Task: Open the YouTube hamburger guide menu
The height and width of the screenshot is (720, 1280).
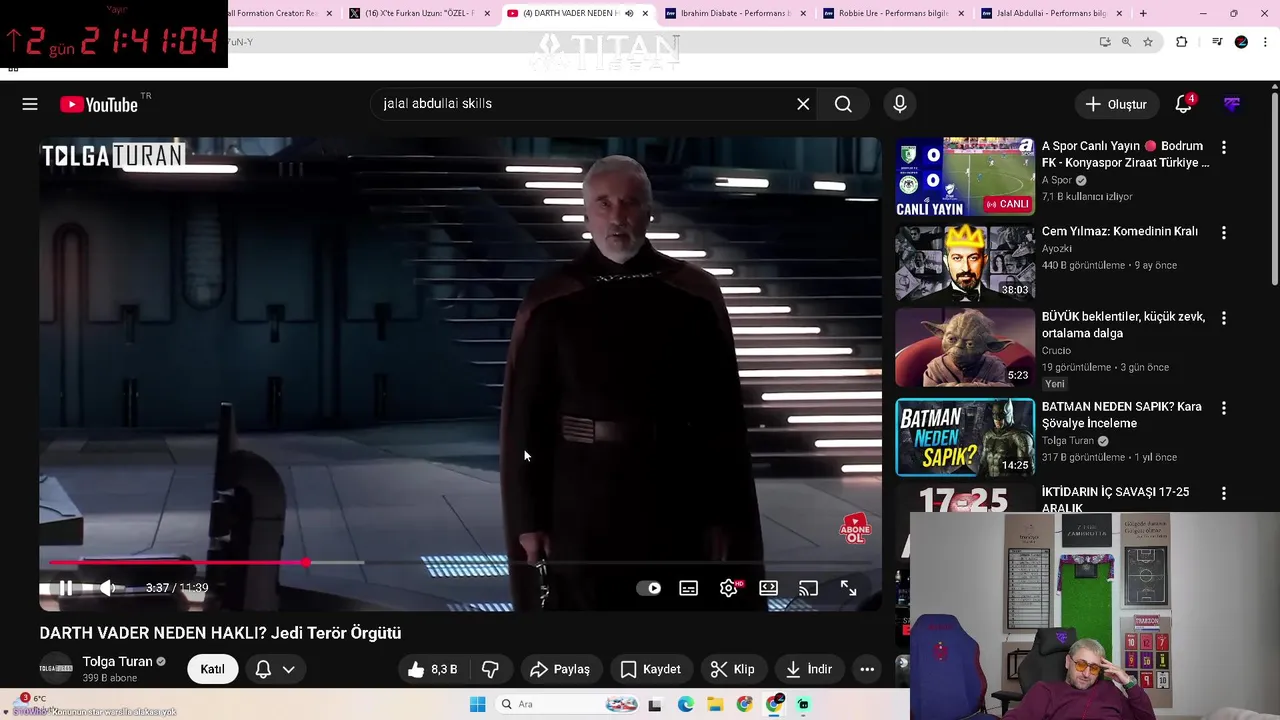Action: click(x=30, y=104)
